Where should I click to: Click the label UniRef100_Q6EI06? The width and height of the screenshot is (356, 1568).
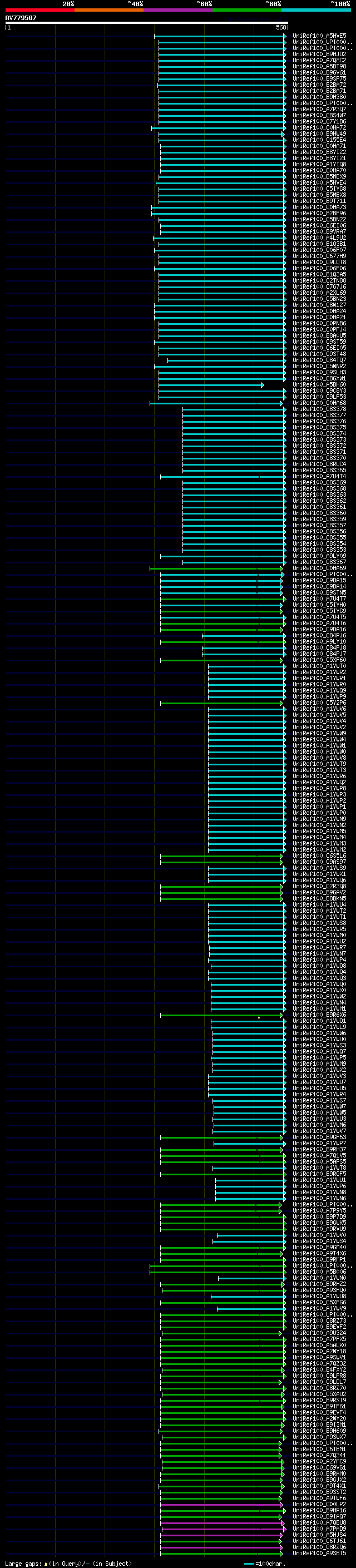pos(319,226)
